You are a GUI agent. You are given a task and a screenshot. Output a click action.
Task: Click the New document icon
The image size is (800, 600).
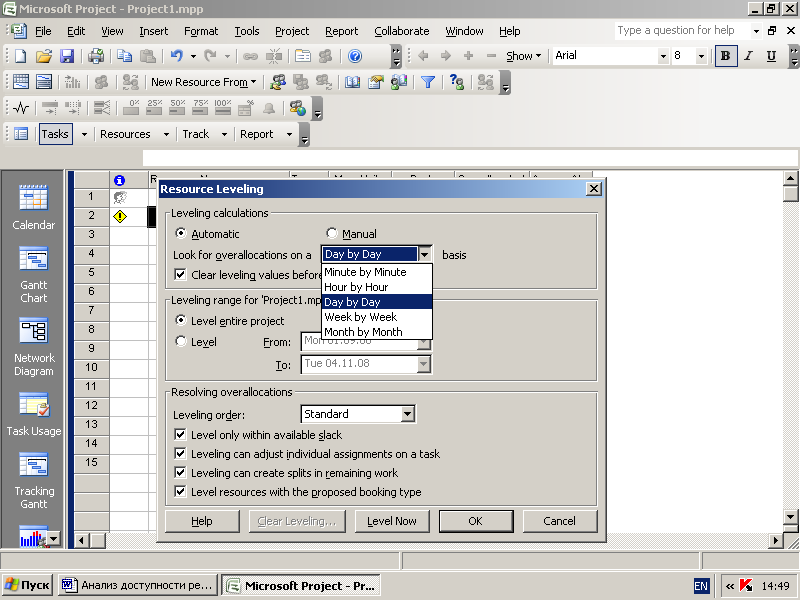coord(20,56)
